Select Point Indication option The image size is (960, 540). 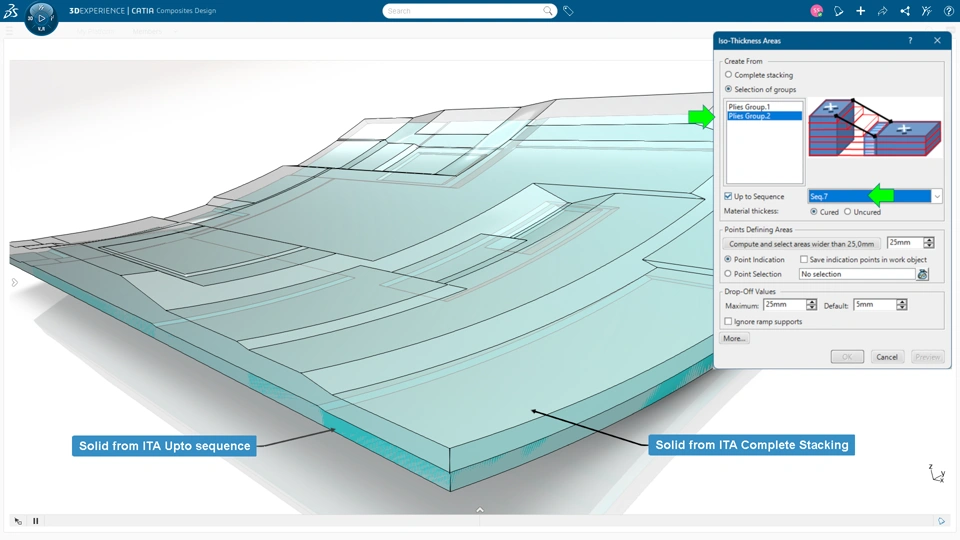click(728, 259)
